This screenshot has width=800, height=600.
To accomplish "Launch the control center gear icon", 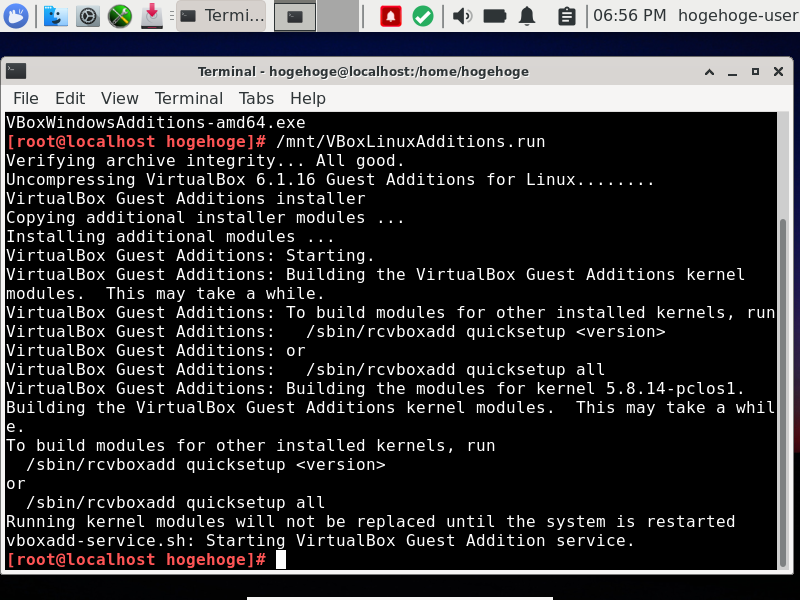I will (x=88, y=16).
